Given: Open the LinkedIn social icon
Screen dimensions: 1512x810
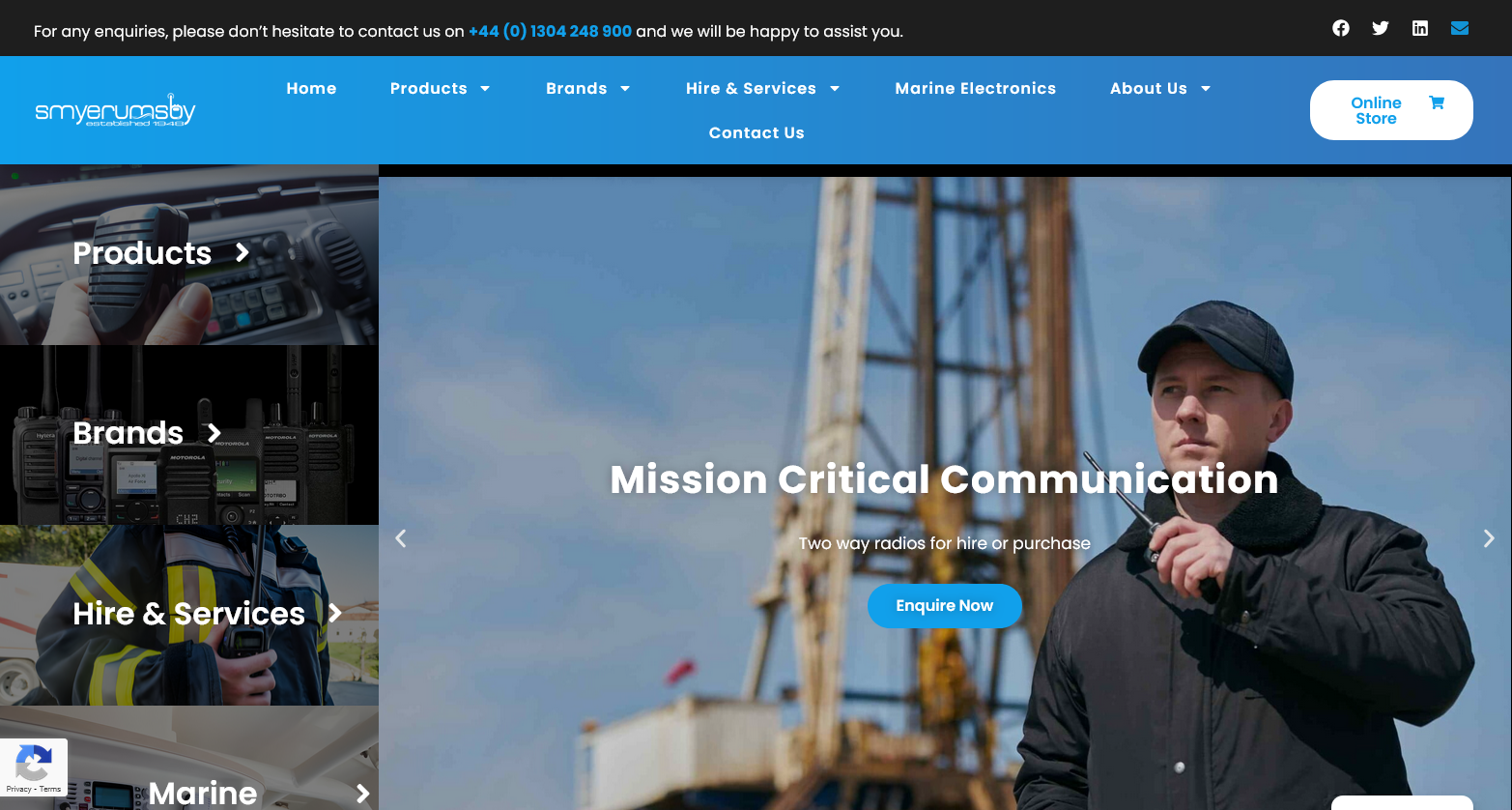Looking at the screenshot, I should (x=1420, y=28).
